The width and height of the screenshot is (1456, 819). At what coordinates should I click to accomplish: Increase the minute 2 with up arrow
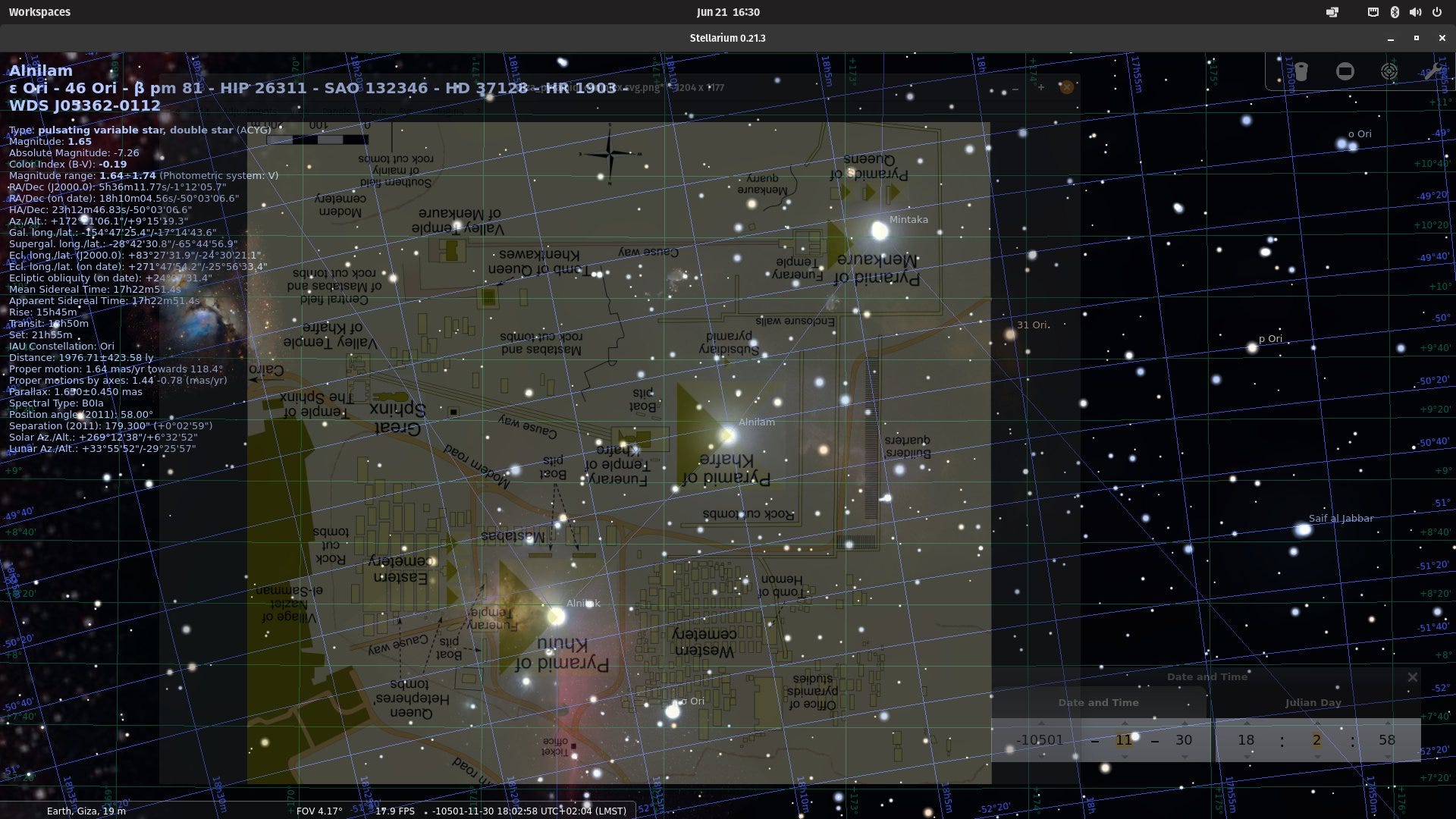tap(1316, 723)
